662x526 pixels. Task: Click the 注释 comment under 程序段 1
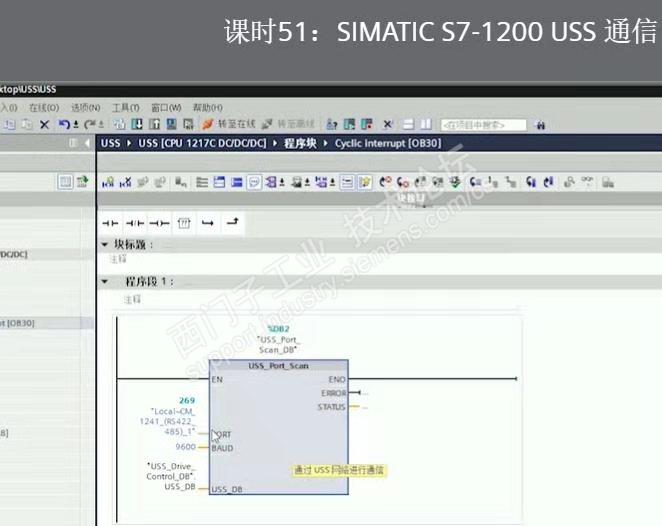[x=132, y=299]
